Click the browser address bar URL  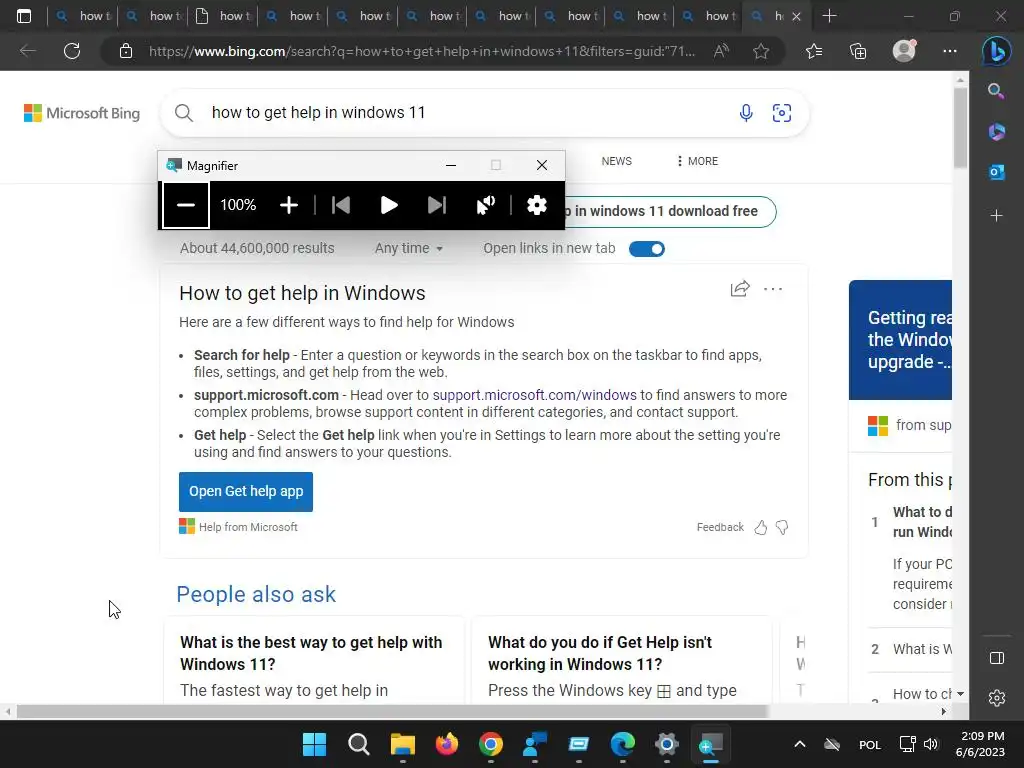(x=422, y=51)
